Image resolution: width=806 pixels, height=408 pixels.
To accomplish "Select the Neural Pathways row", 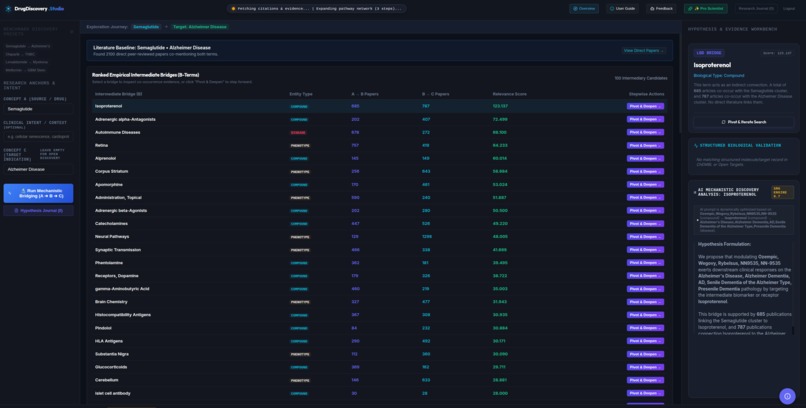I will (379, 237).
